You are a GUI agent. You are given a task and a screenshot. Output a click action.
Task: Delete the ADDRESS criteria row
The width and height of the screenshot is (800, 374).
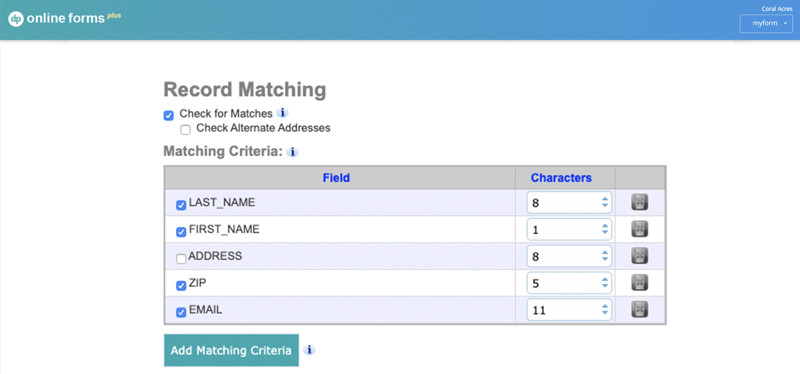640,256
